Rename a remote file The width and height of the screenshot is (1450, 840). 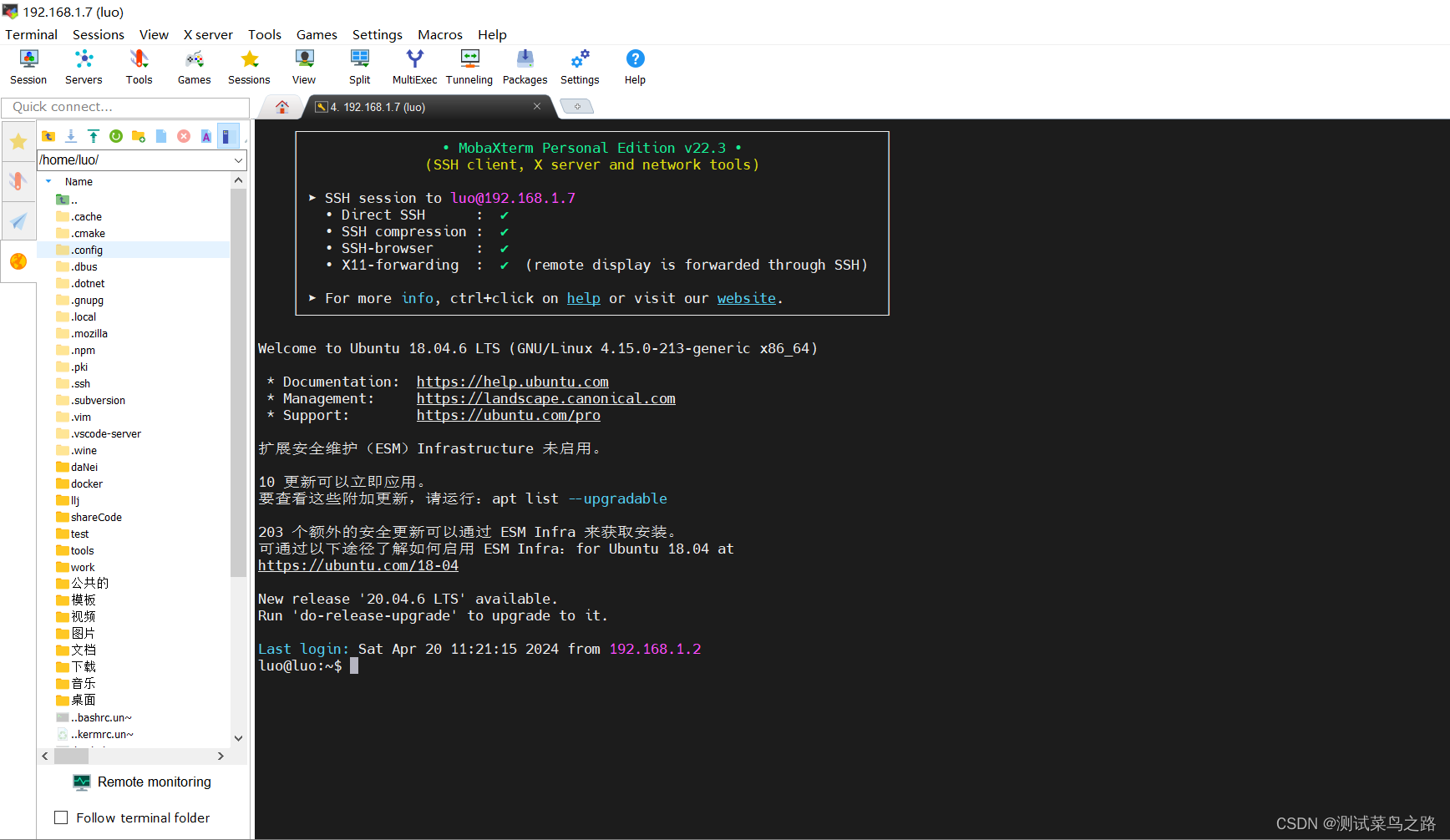click(x=206, y=135)
